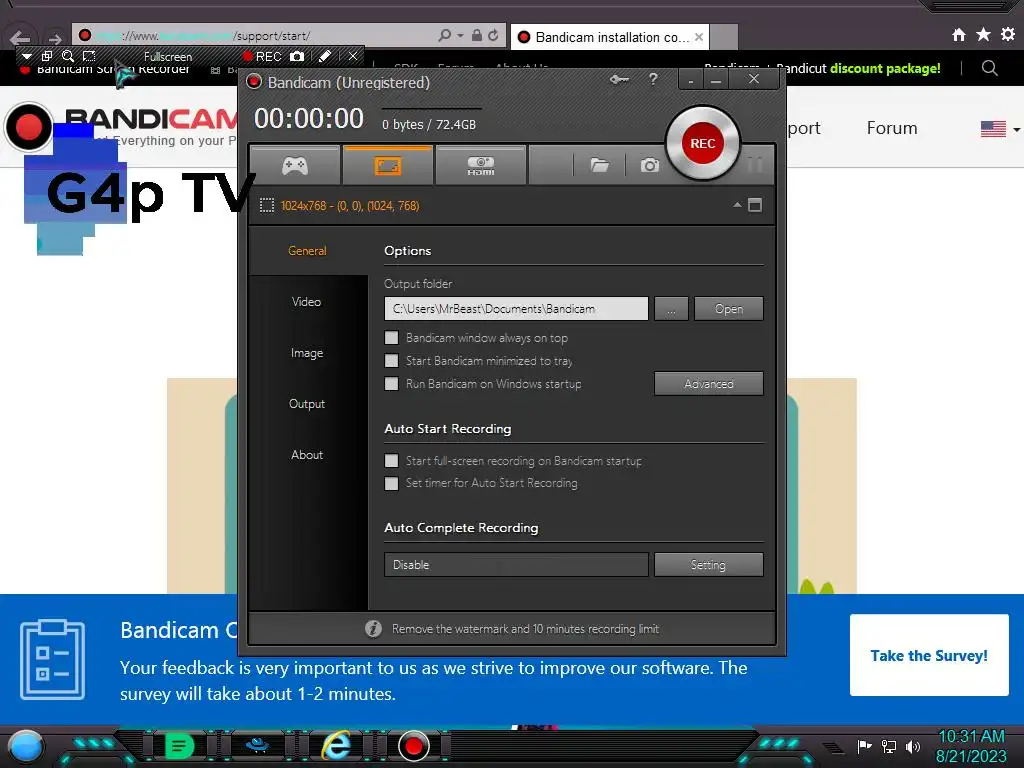The image size is (1024, 768).
Task: Click the key icon to register Bandicam
Action: click(619, 80)
